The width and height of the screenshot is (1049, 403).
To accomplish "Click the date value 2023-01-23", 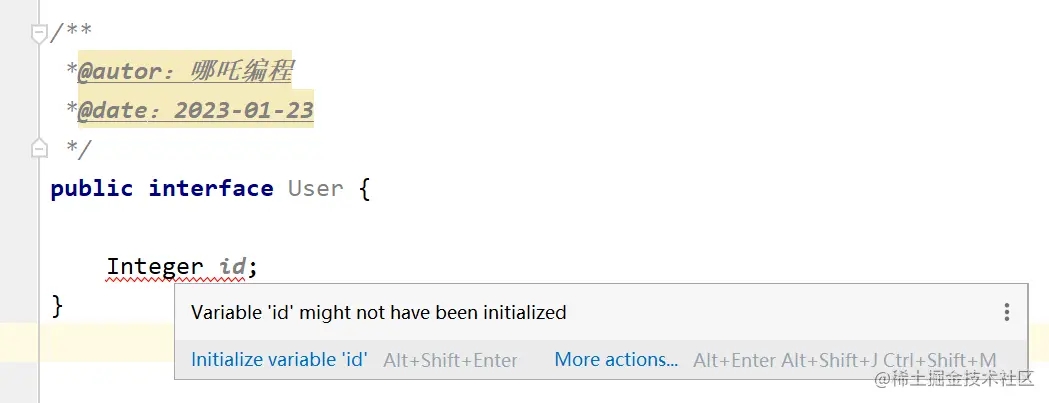I will point(244,111).
